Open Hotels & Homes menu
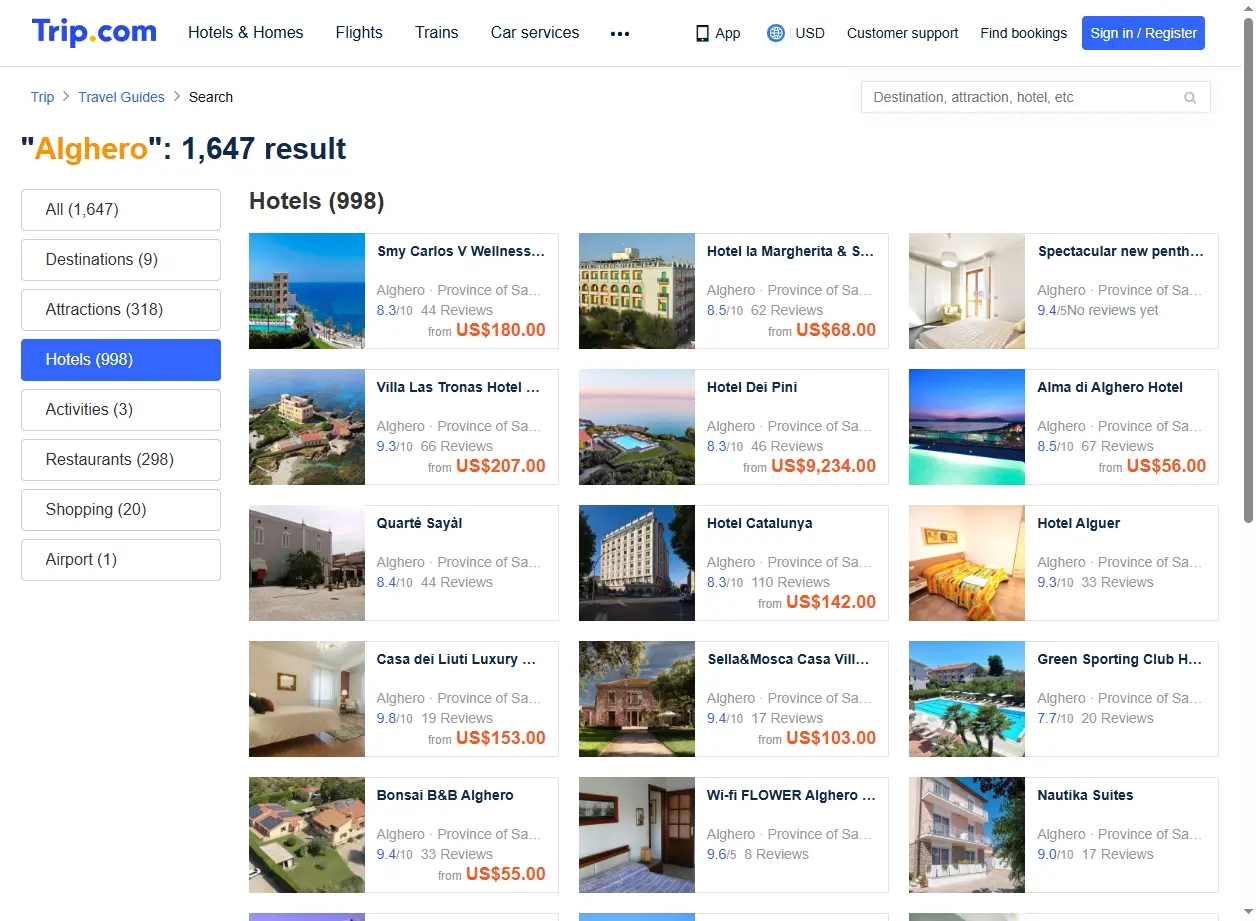The height and width of the screenshot is (921, 1256). [246, 32]
